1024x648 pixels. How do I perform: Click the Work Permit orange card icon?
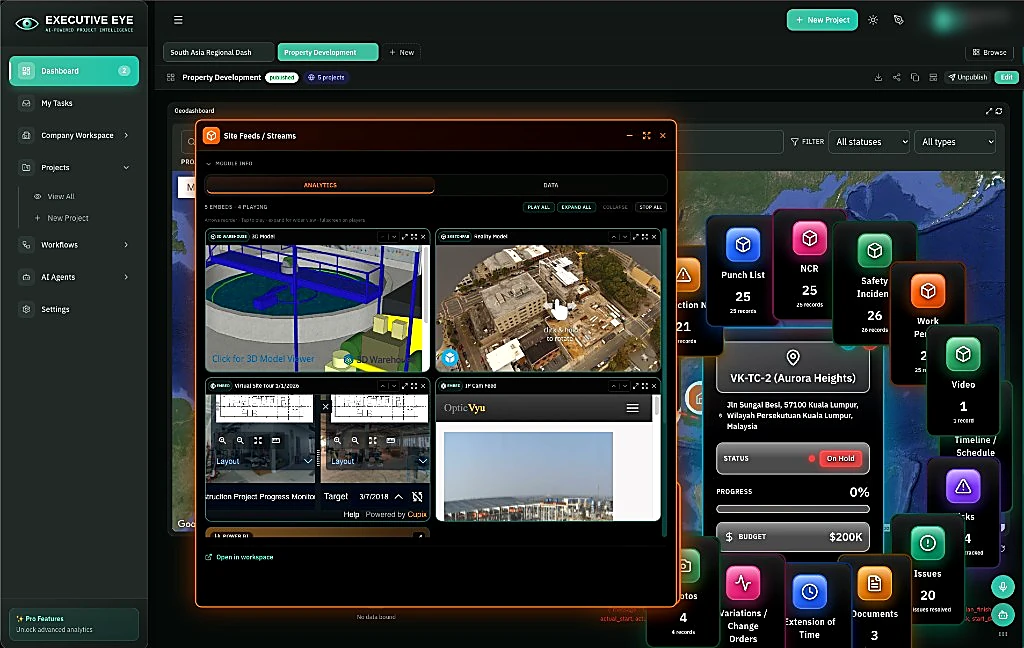927,291
